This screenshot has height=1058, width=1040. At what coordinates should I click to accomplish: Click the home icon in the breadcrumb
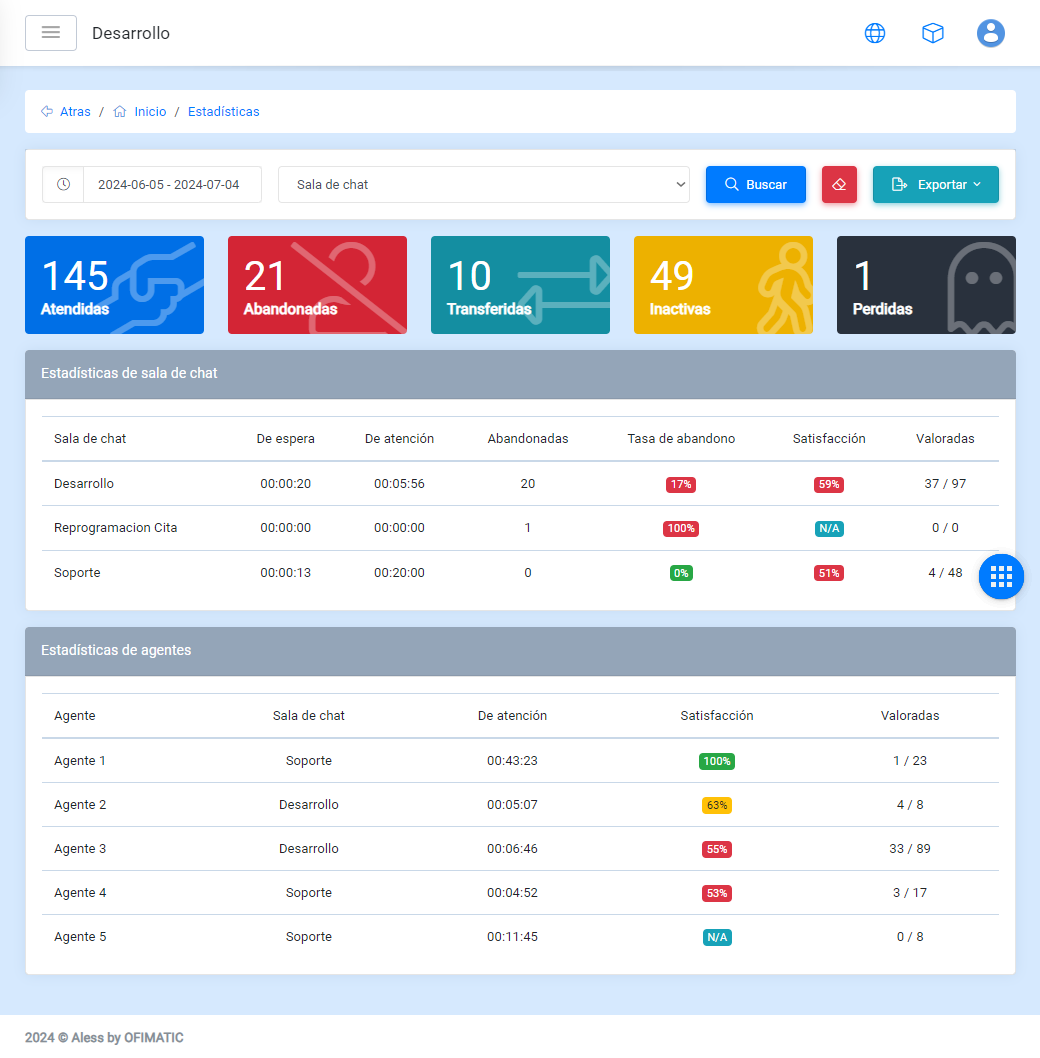(120, 112)
